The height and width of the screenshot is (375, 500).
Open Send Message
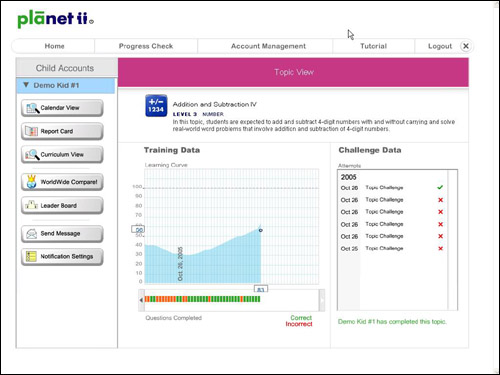(x=62, y=233)
